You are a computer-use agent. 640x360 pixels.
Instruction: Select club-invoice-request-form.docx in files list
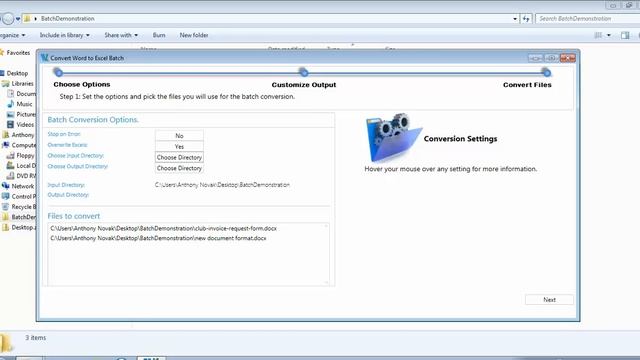point(163,229)
